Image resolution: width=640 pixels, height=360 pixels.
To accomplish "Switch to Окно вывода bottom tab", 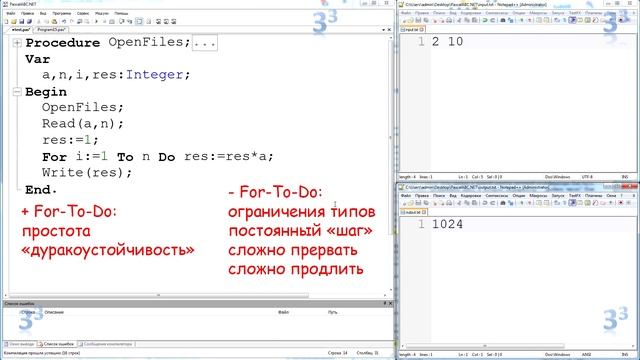I will (20, 344).
